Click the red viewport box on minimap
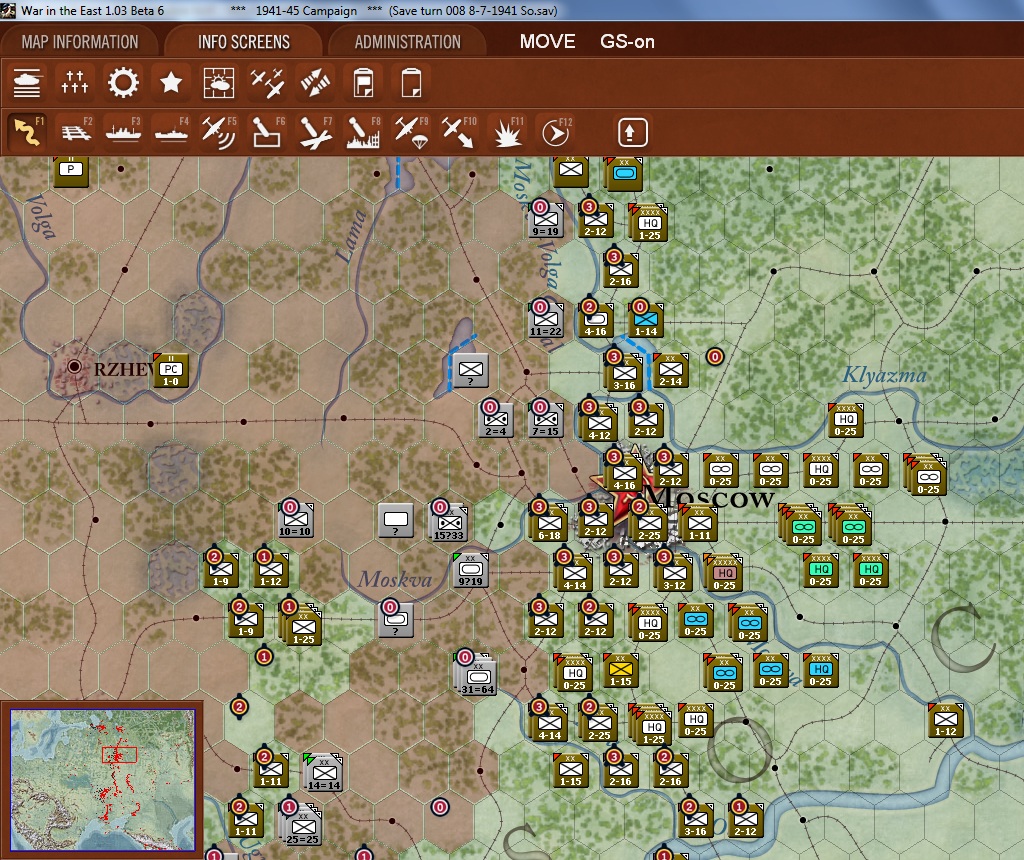Image resolution: width=1024 pixels, height=860 pixels. click(120, 755)
